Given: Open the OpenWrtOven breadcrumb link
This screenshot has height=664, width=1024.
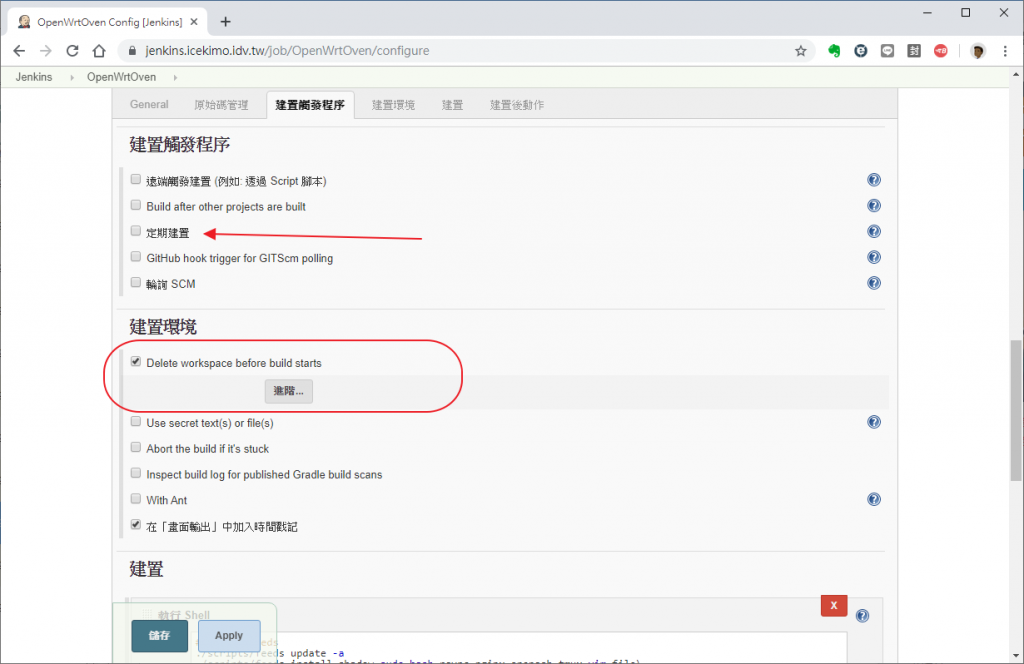Looking at the screenshot, I should pos(121,77).
